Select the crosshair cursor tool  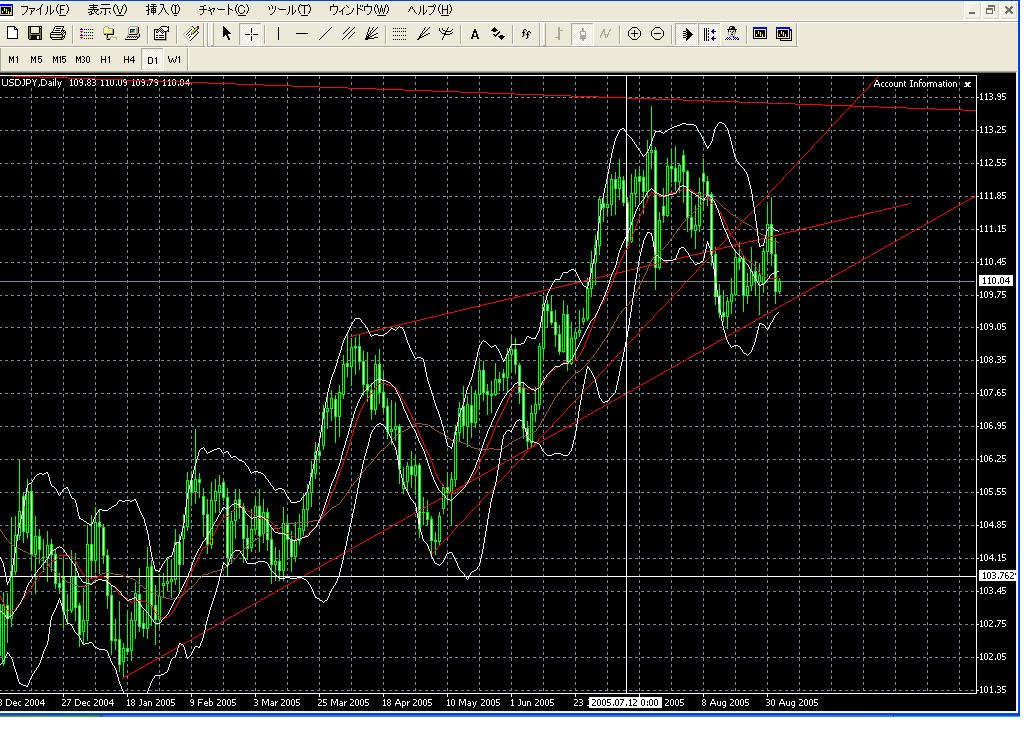click(x=251, y=34)
